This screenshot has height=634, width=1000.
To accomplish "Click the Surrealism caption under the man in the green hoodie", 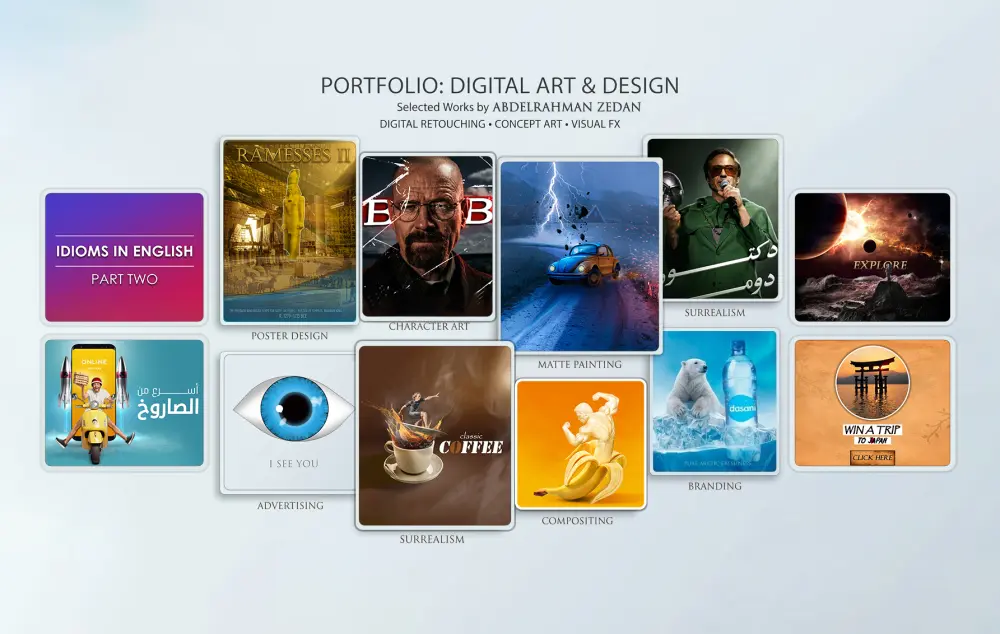I will tap(714, 313).
